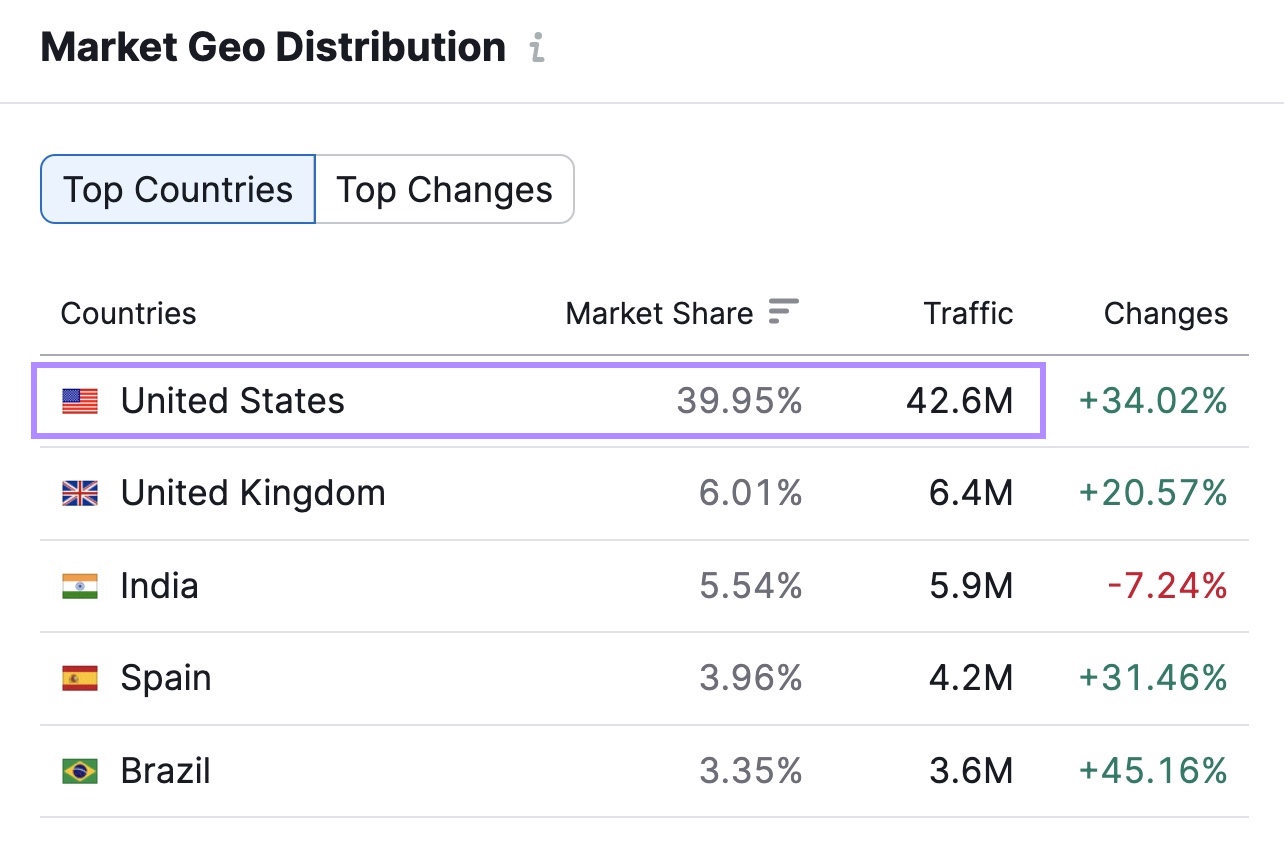This screenshot has height=848, width=1284.
Task: Click the Brazil flag icon
Action: click(80, 771)
